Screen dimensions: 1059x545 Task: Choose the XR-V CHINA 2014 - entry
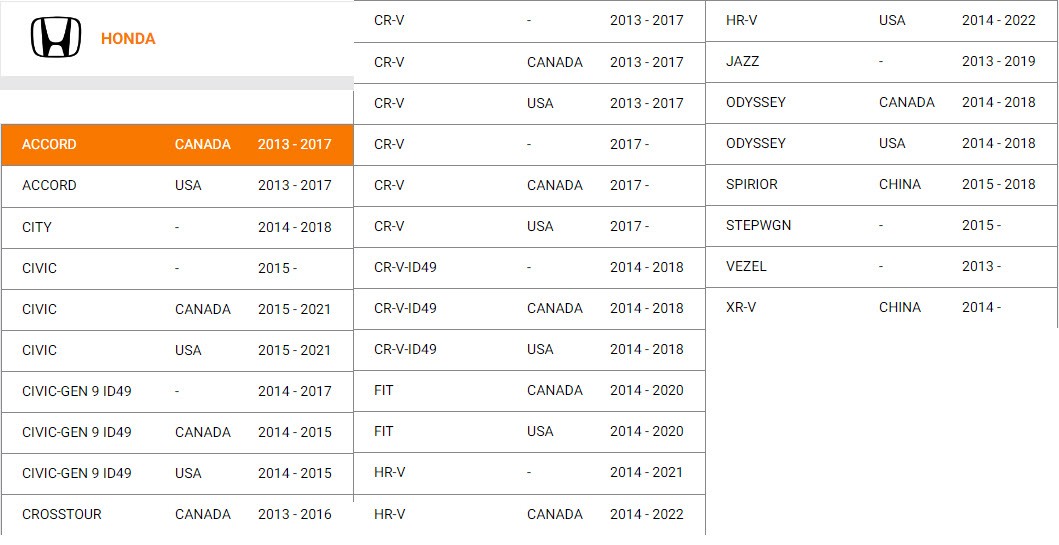click(881, 308)
